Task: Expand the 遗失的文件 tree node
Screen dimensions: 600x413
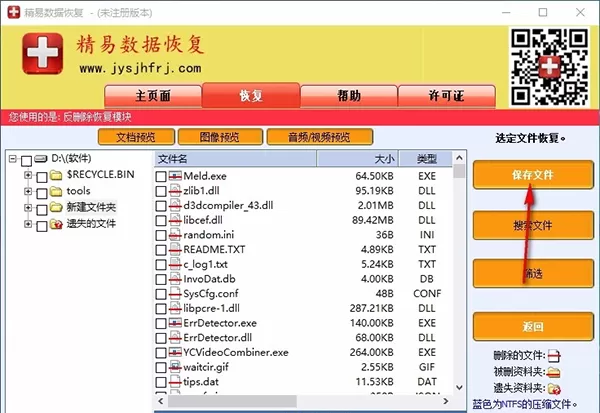Action: point(28,224)
